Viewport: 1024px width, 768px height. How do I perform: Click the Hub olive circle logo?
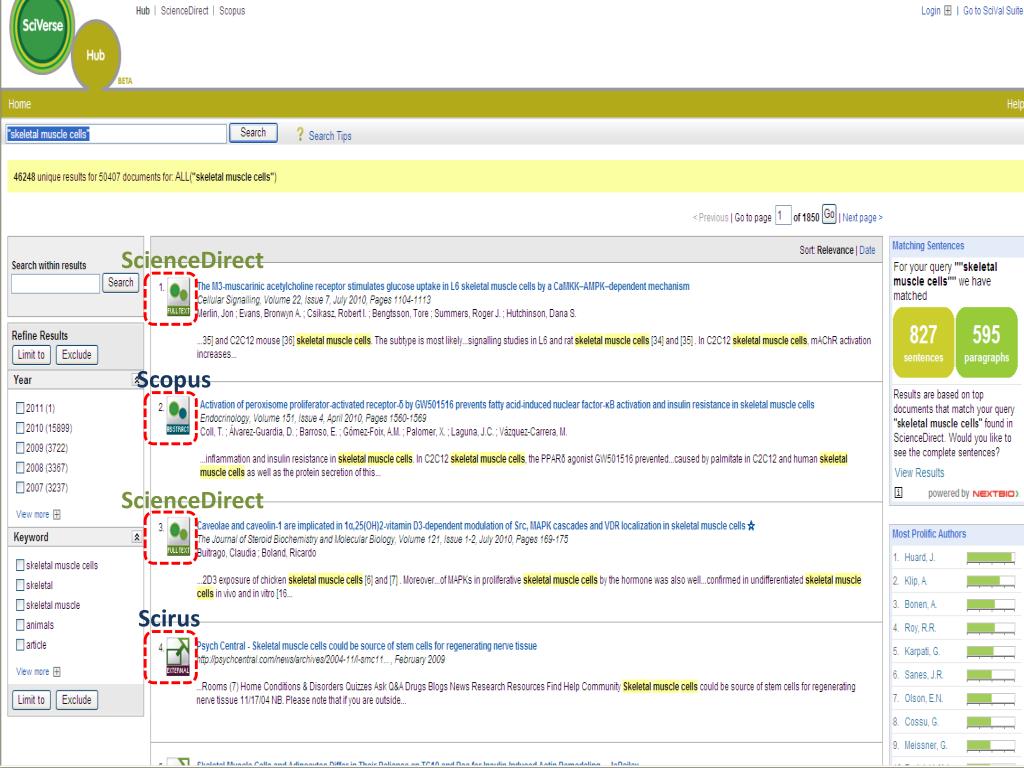point(96,56)
